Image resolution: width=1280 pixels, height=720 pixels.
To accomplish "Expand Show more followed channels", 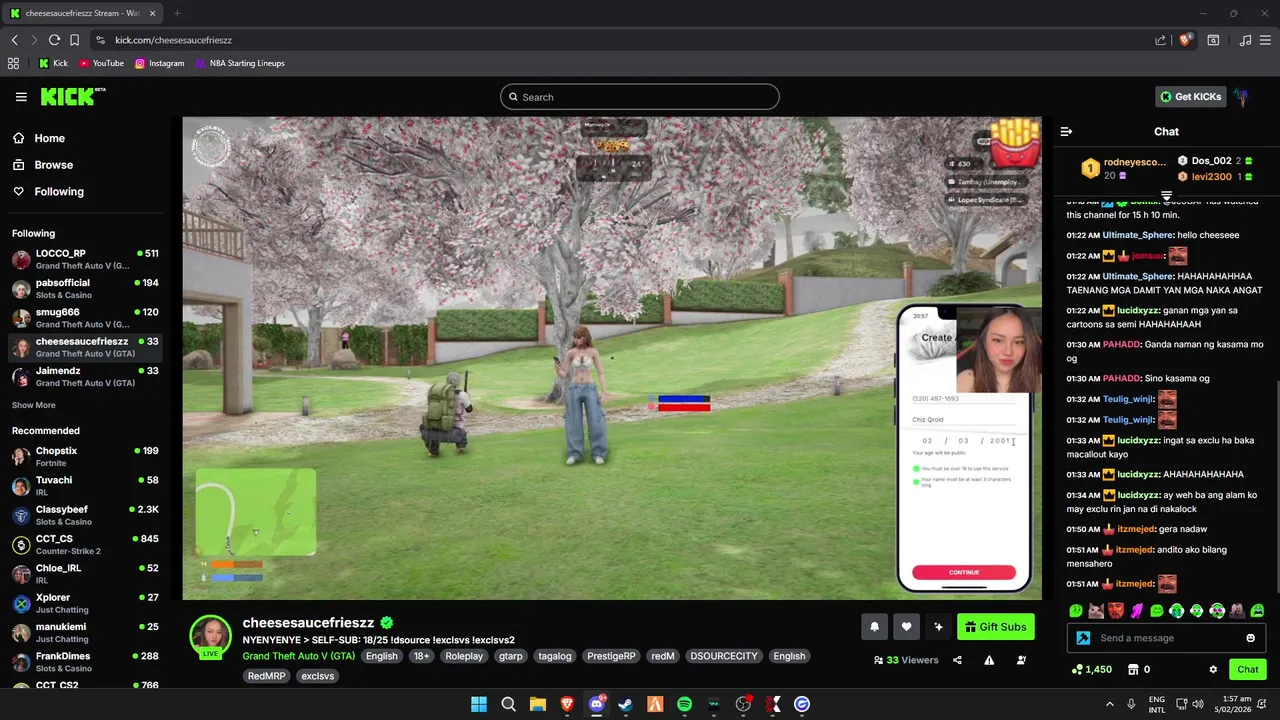I will tap(34, 405).
